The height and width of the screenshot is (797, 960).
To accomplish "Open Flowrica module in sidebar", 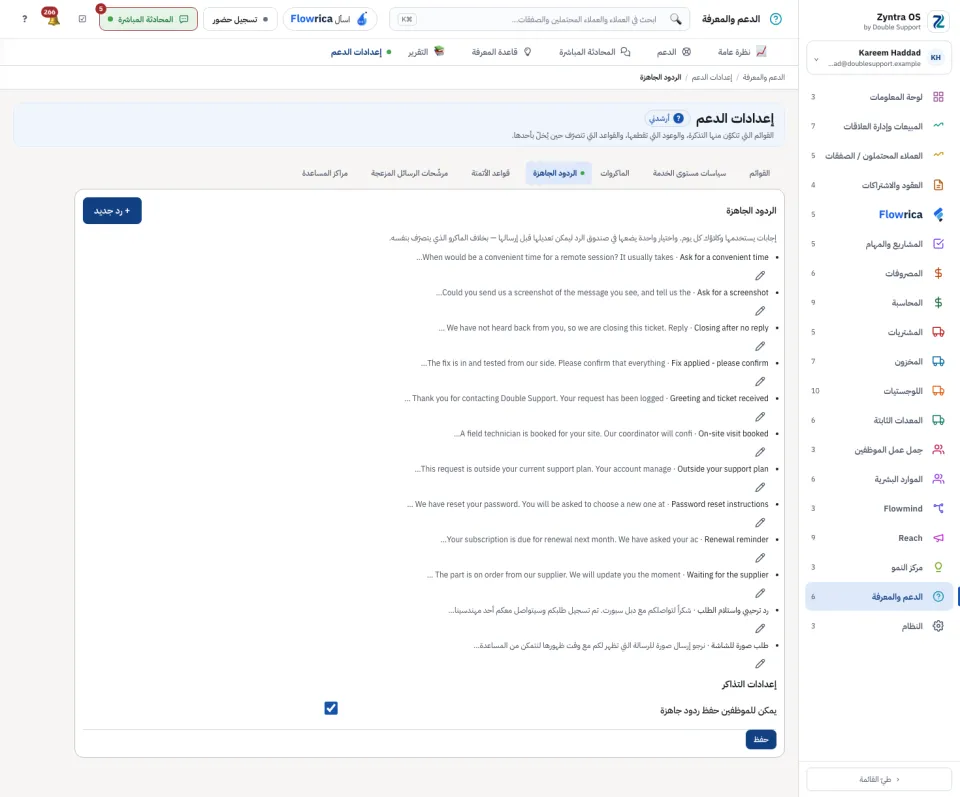I will click(879, 214).
